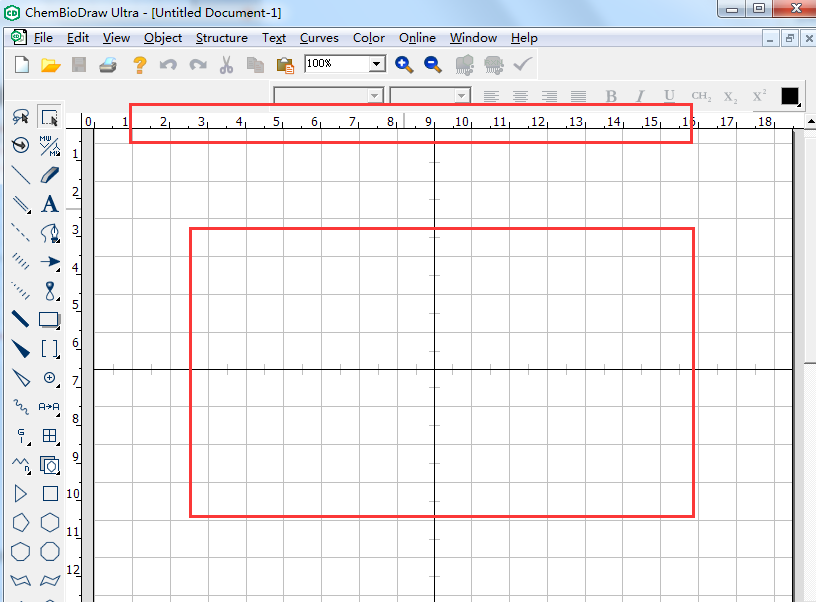Open the View menu
Screen dimensions: 816x602
[116, 38]
